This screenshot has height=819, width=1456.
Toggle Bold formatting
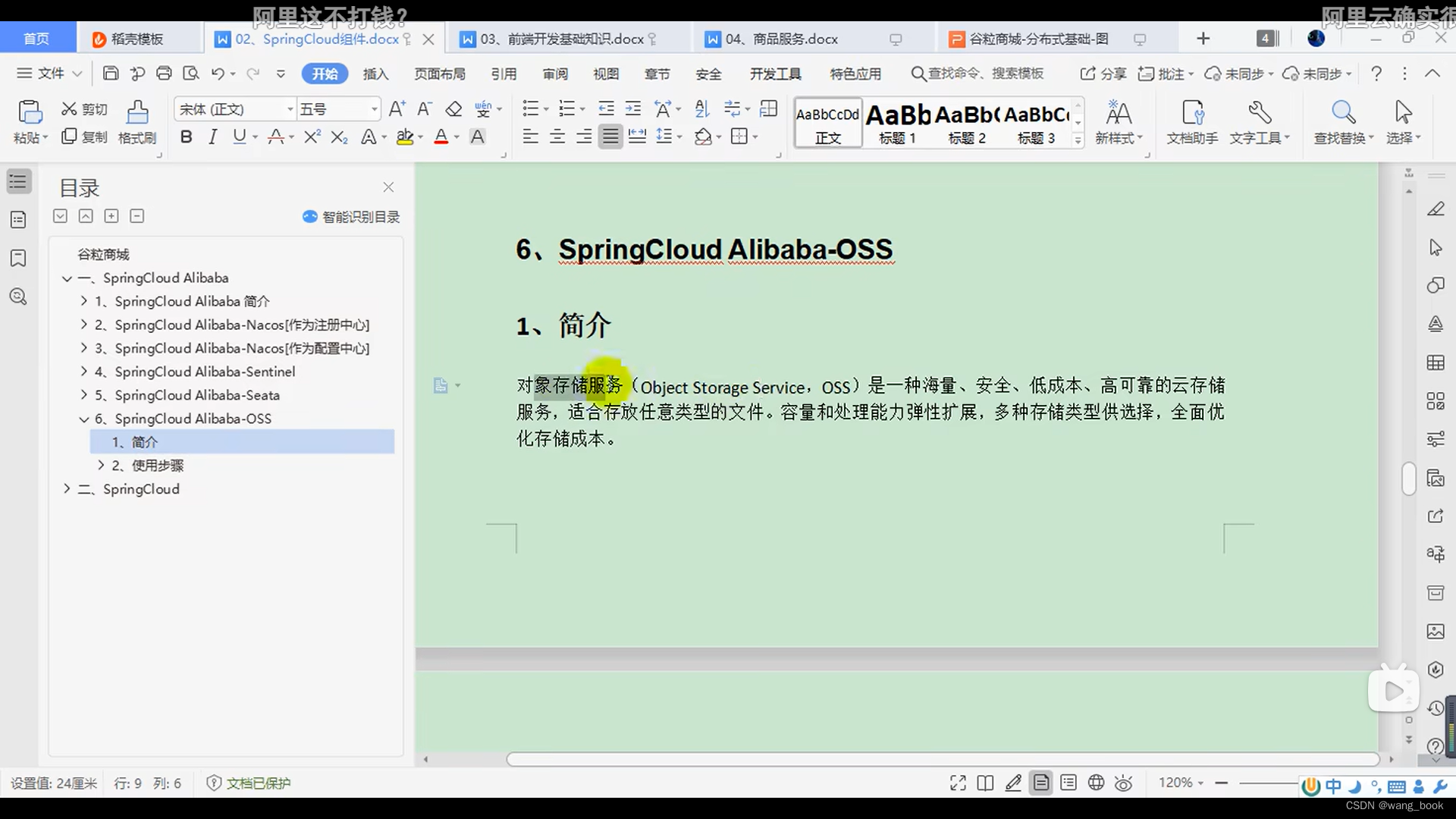click(186, 136)
